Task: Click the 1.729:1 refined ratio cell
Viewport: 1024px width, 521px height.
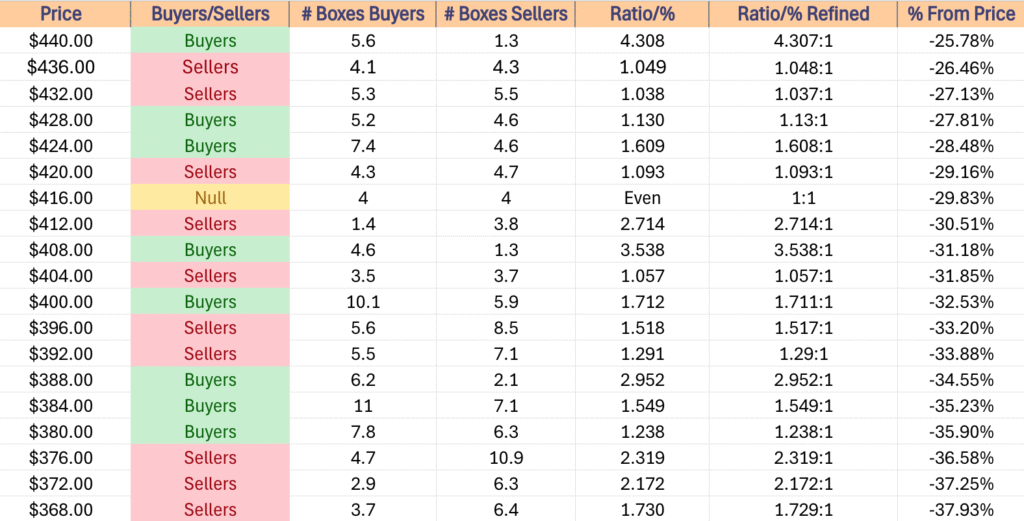Action: pyautogui.click(x=803, y=509)
